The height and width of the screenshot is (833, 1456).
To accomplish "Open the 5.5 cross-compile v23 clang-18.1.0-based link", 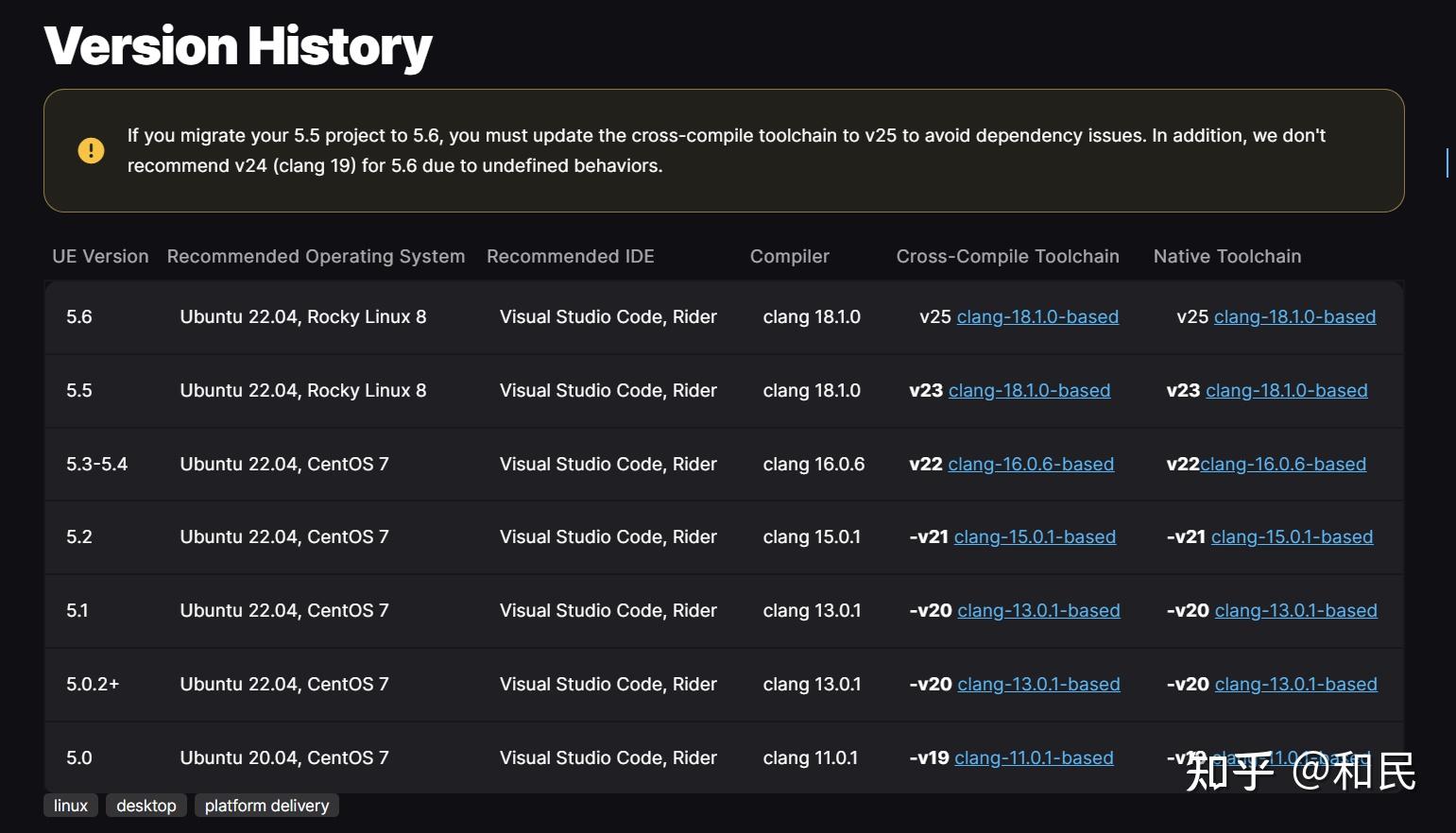I will (x=1029, y=391).
